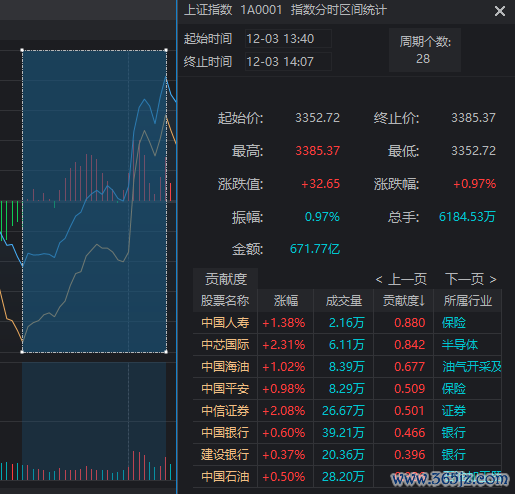This screenshot has height=494, width=515.
Task: Select the 中国平安 stock row
Action: 347,389
